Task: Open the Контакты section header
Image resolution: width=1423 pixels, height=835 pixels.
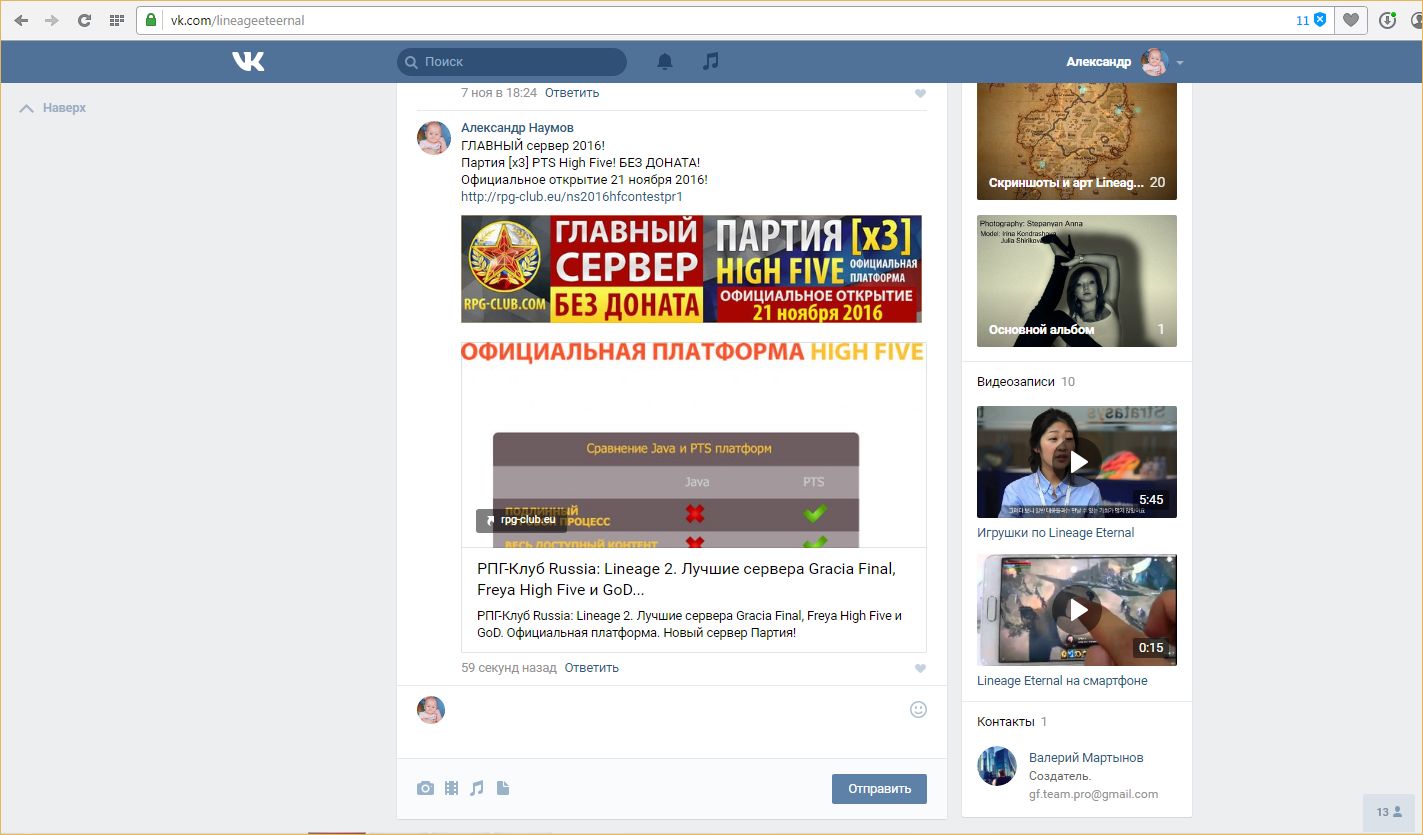Action: click(x=1012, y=722)
